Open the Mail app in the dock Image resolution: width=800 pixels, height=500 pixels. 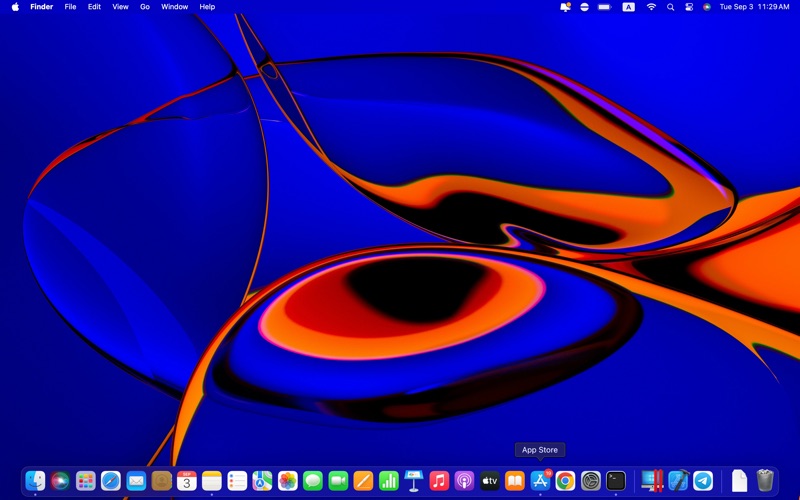tap(136, 481)
